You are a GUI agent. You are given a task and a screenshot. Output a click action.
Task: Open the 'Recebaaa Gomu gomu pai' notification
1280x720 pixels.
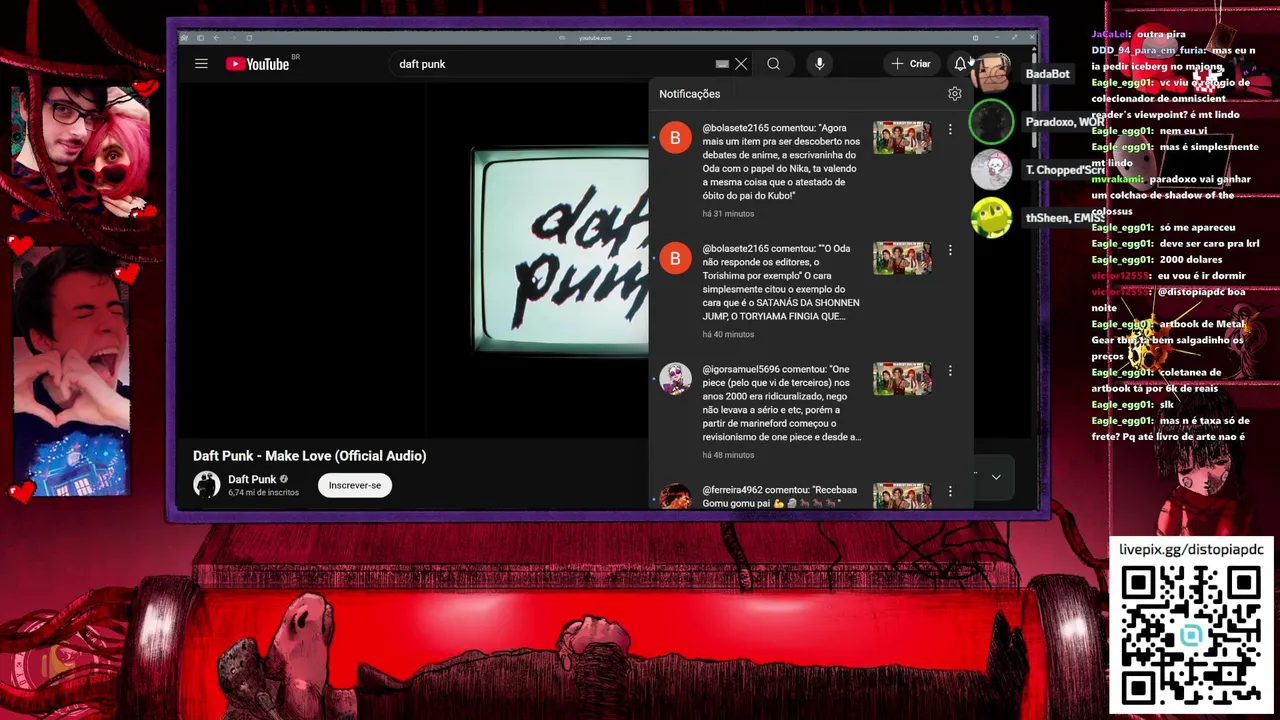[x=811, y=493]
